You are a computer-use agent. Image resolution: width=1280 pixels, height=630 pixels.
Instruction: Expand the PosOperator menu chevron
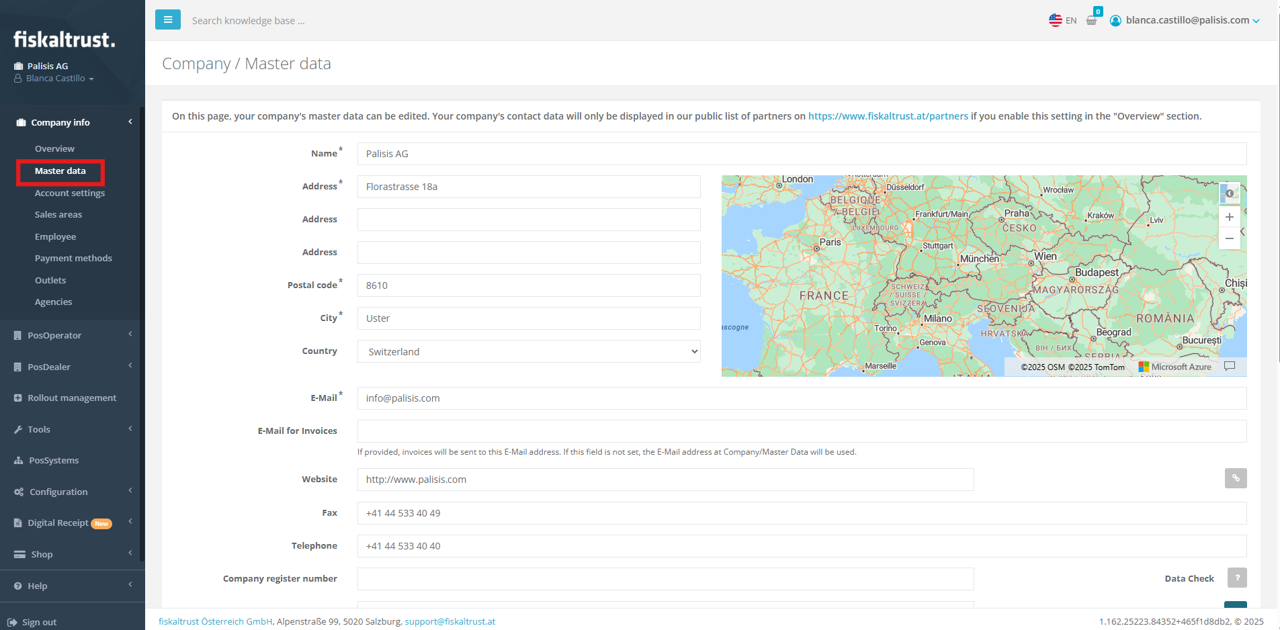(x=130, y=335)
